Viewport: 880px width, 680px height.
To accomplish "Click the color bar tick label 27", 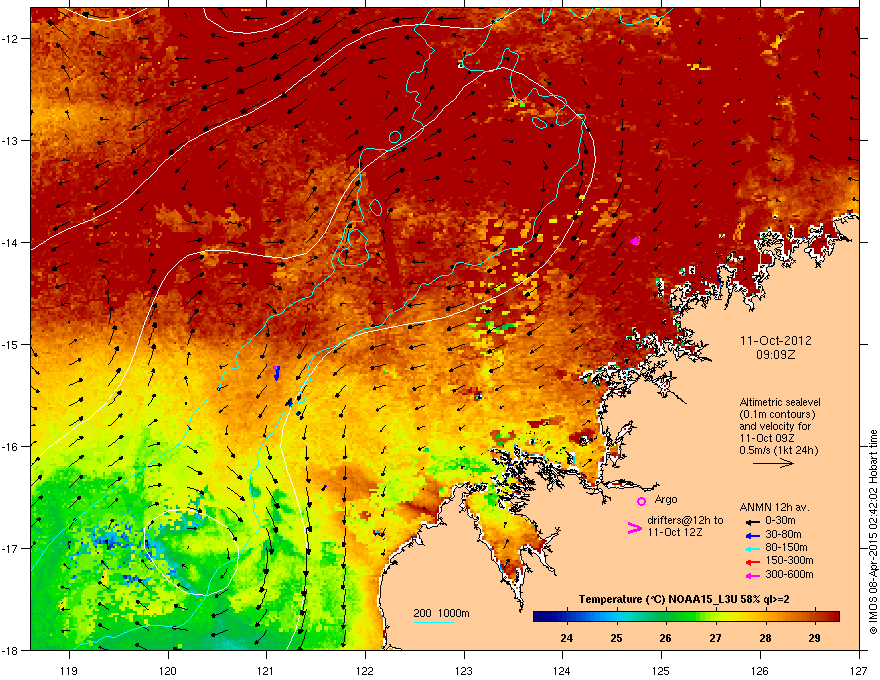I will [x=715, y=638].
